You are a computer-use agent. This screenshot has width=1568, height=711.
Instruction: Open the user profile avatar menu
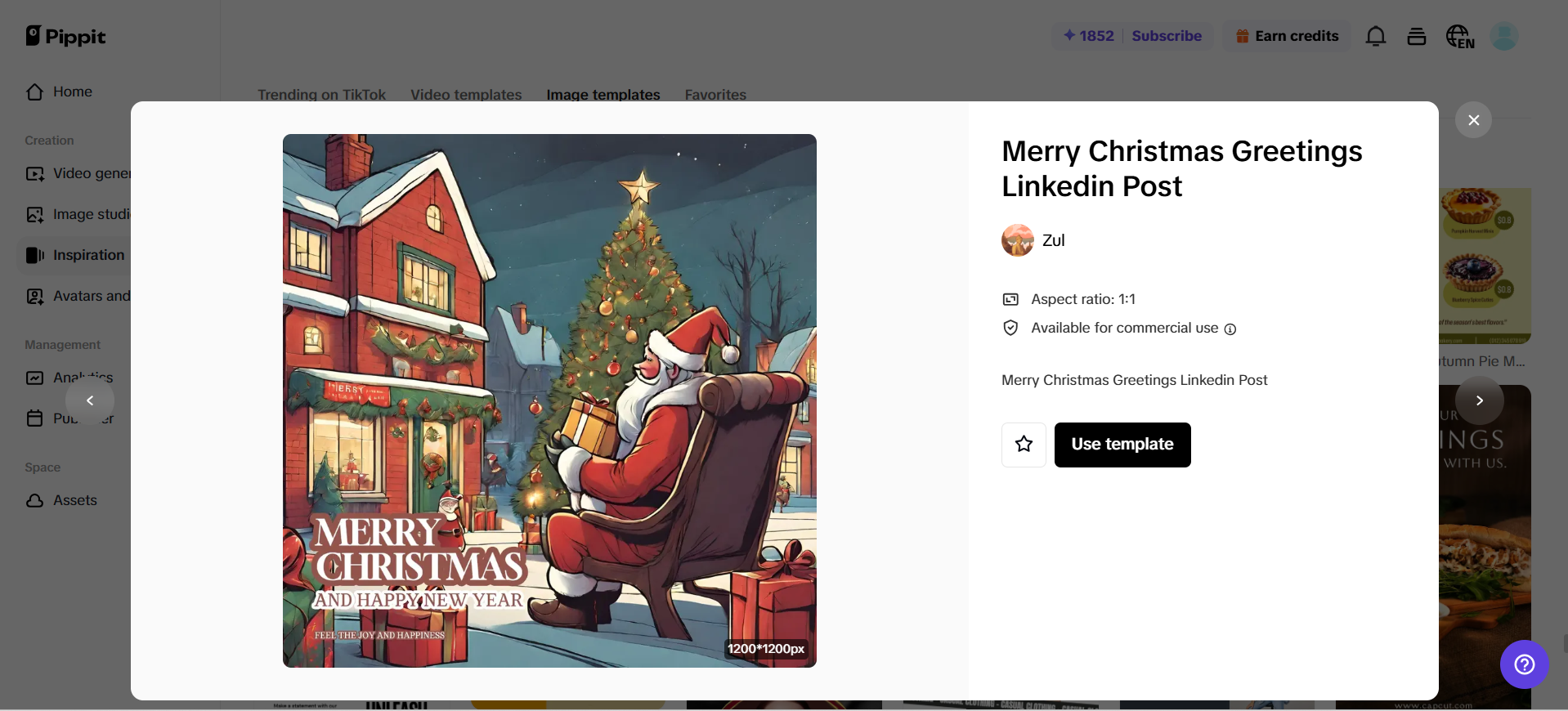point(1503,36)
